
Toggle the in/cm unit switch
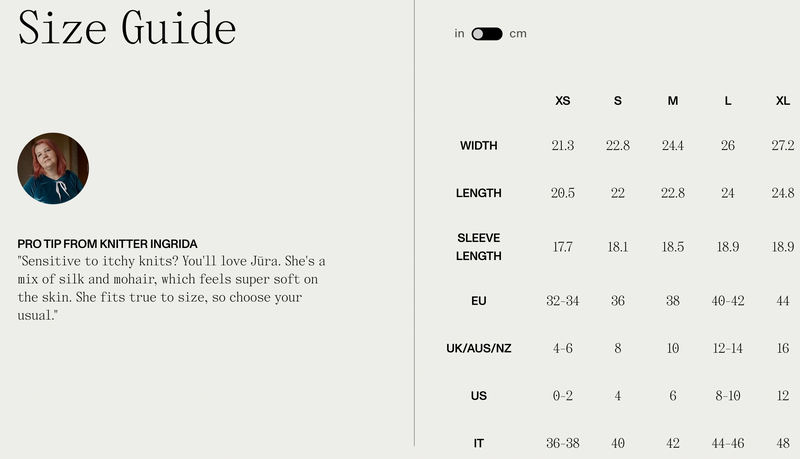click(x=487, y=34)
